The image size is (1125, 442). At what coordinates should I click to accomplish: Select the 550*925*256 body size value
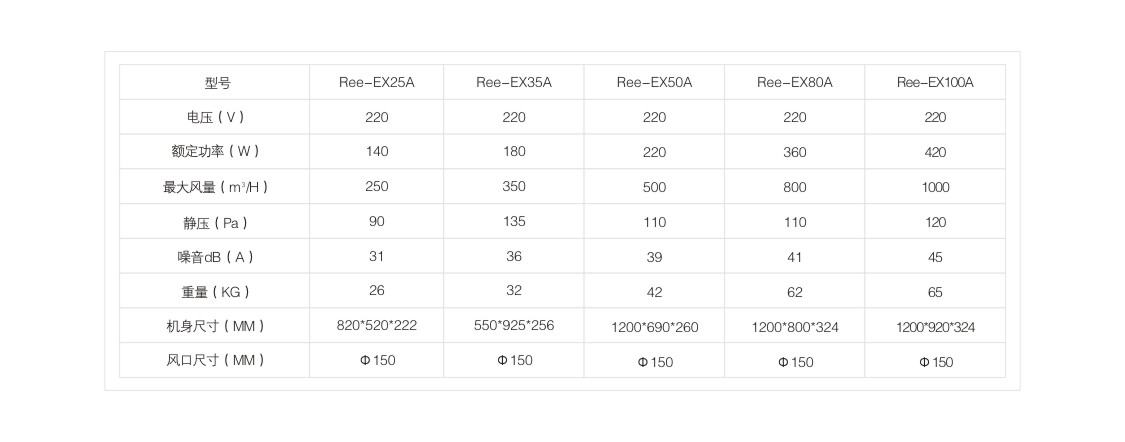coord(514,326)
